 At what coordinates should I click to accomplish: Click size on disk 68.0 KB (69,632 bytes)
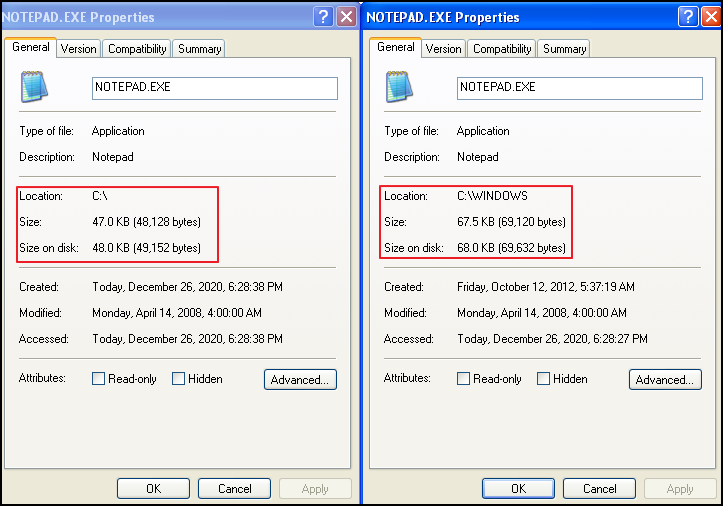click(x=511, y=248)
